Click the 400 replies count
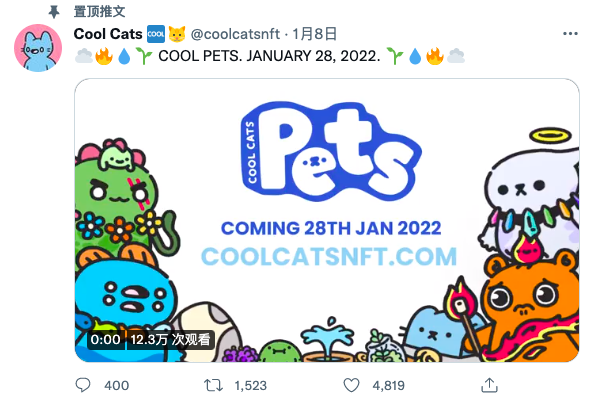The height and width of the screenshot is (404, 595). 116,385
